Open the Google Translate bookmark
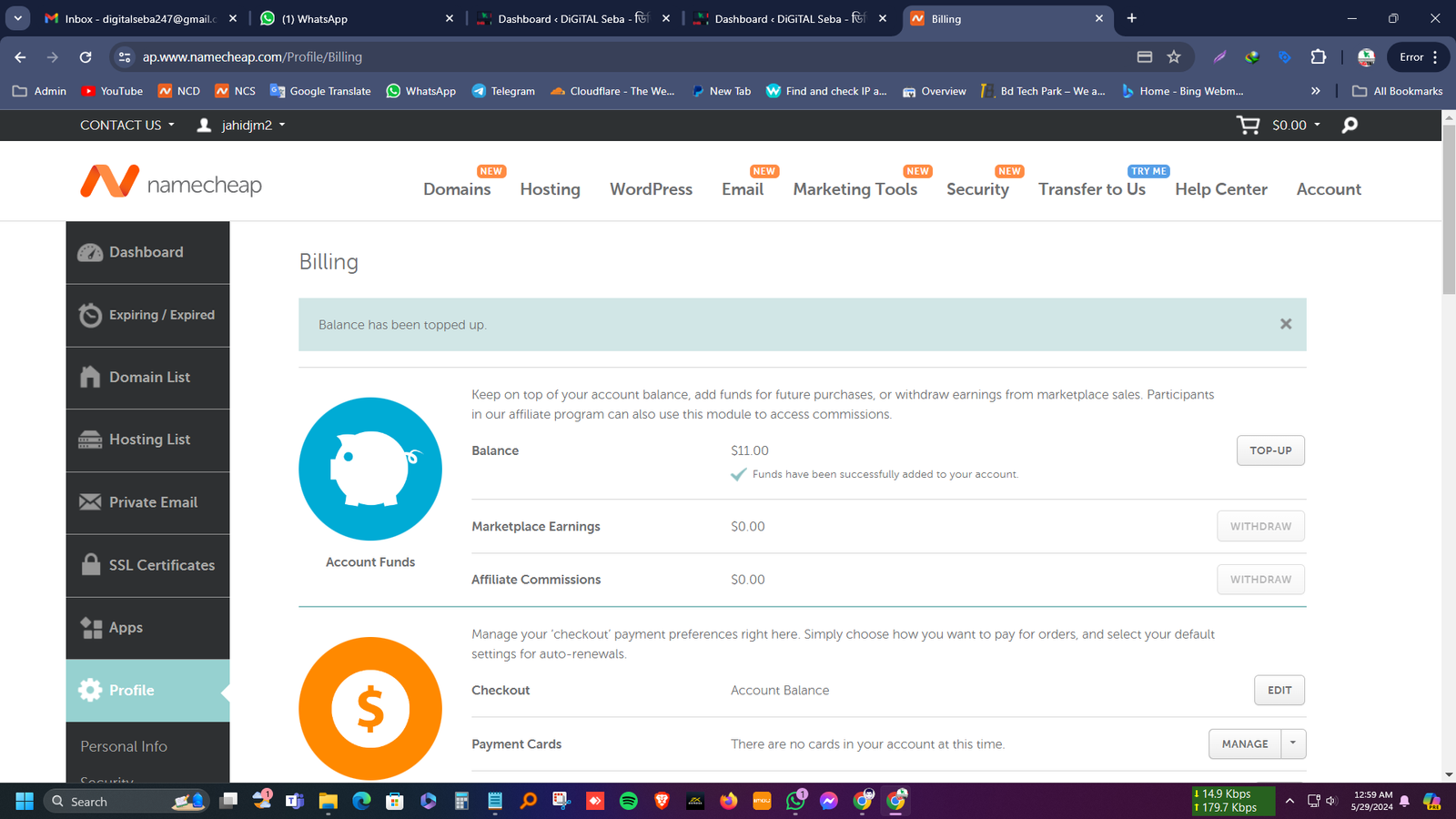The image size is (1456, 819). click(320, 91)
